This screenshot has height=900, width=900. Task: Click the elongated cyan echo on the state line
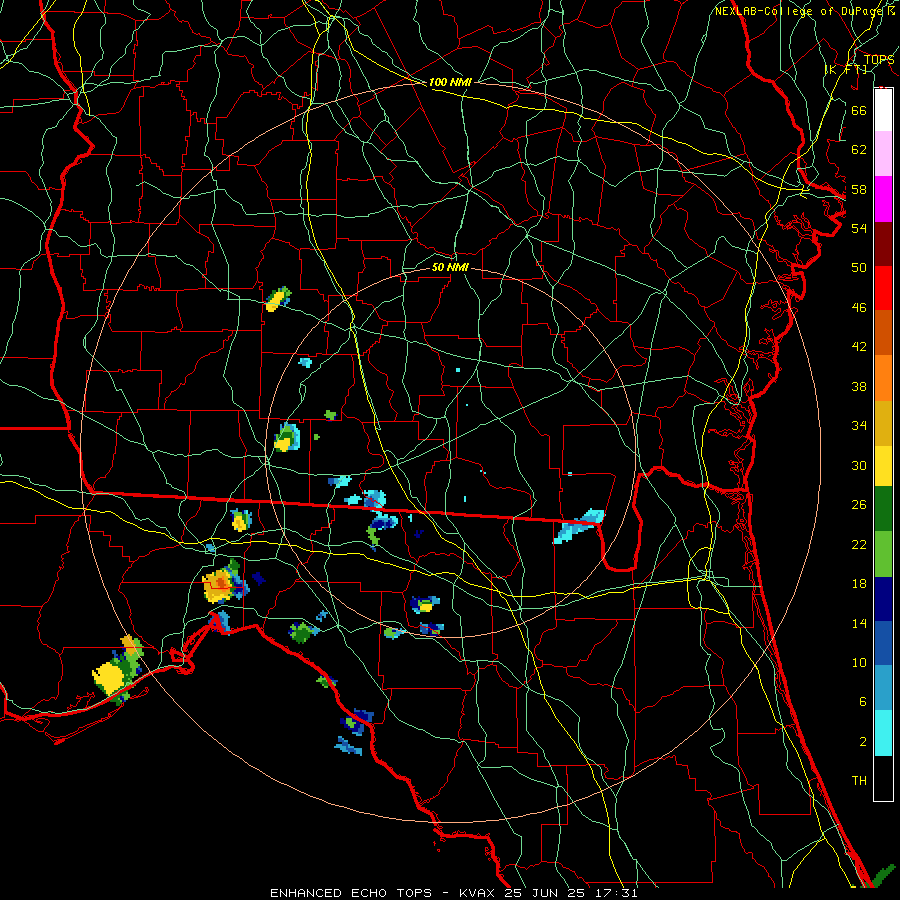tap(579, 526)
